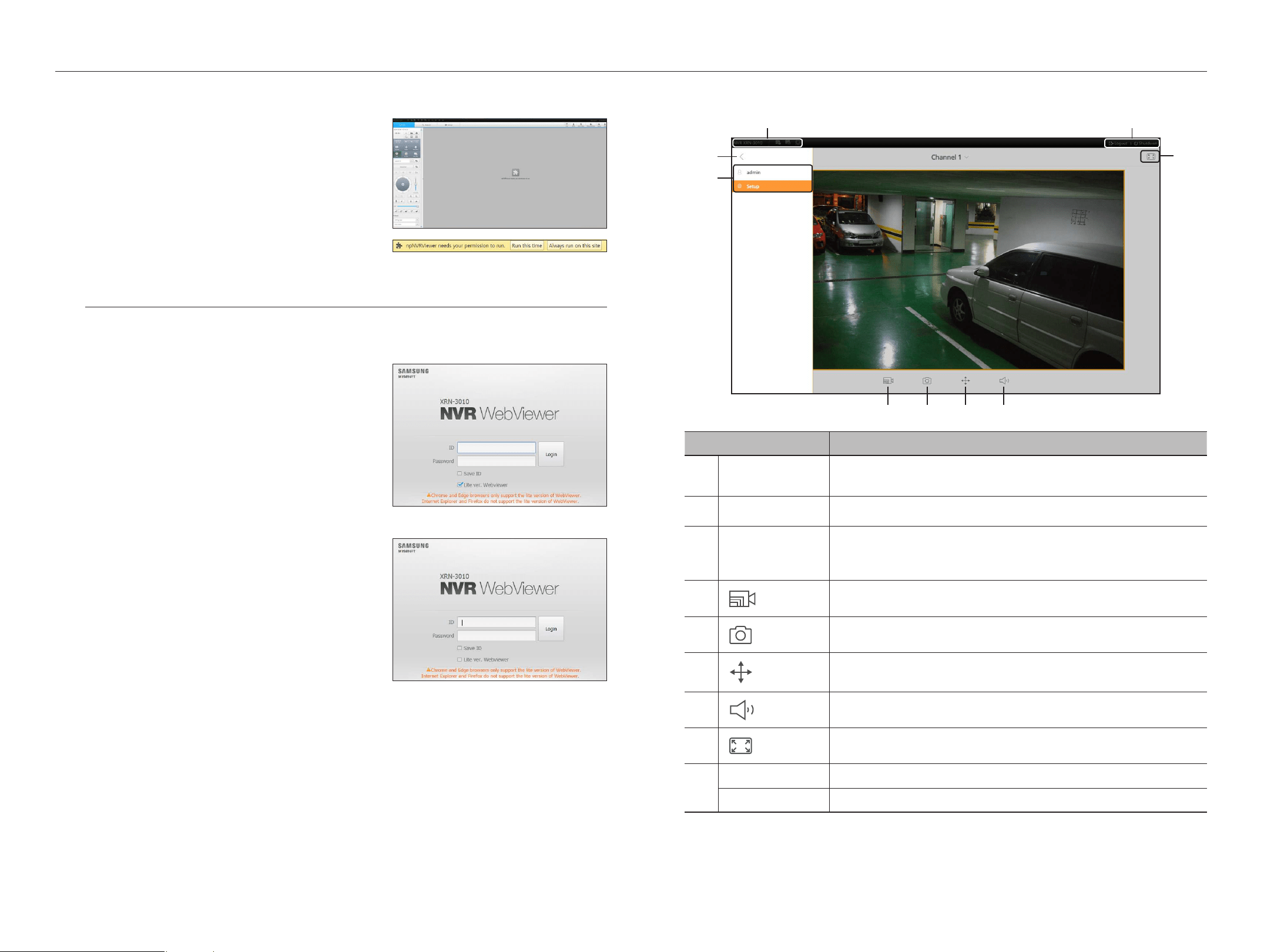Click the PTZ arrows icon in the legend table
Image resolution: width=1274 pixels, height=952 pixels.
[x=740, y=672]
